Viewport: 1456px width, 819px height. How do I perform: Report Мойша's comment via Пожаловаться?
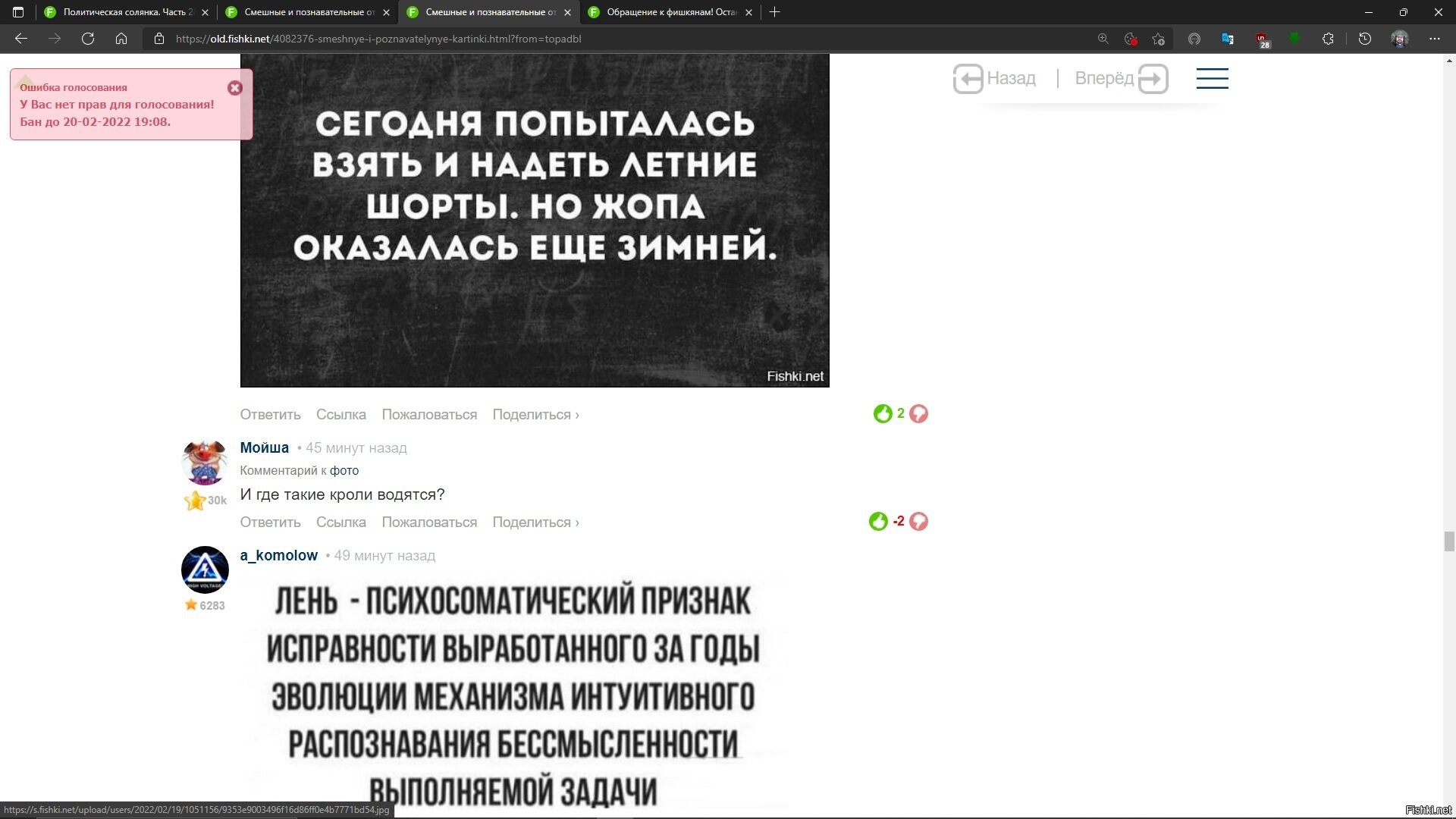(429, 522)
